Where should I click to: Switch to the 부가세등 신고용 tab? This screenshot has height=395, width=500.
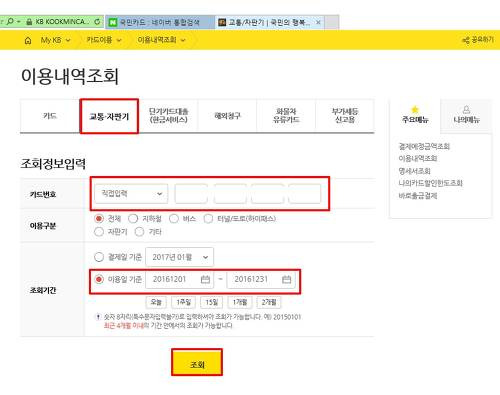coord(345,116)
